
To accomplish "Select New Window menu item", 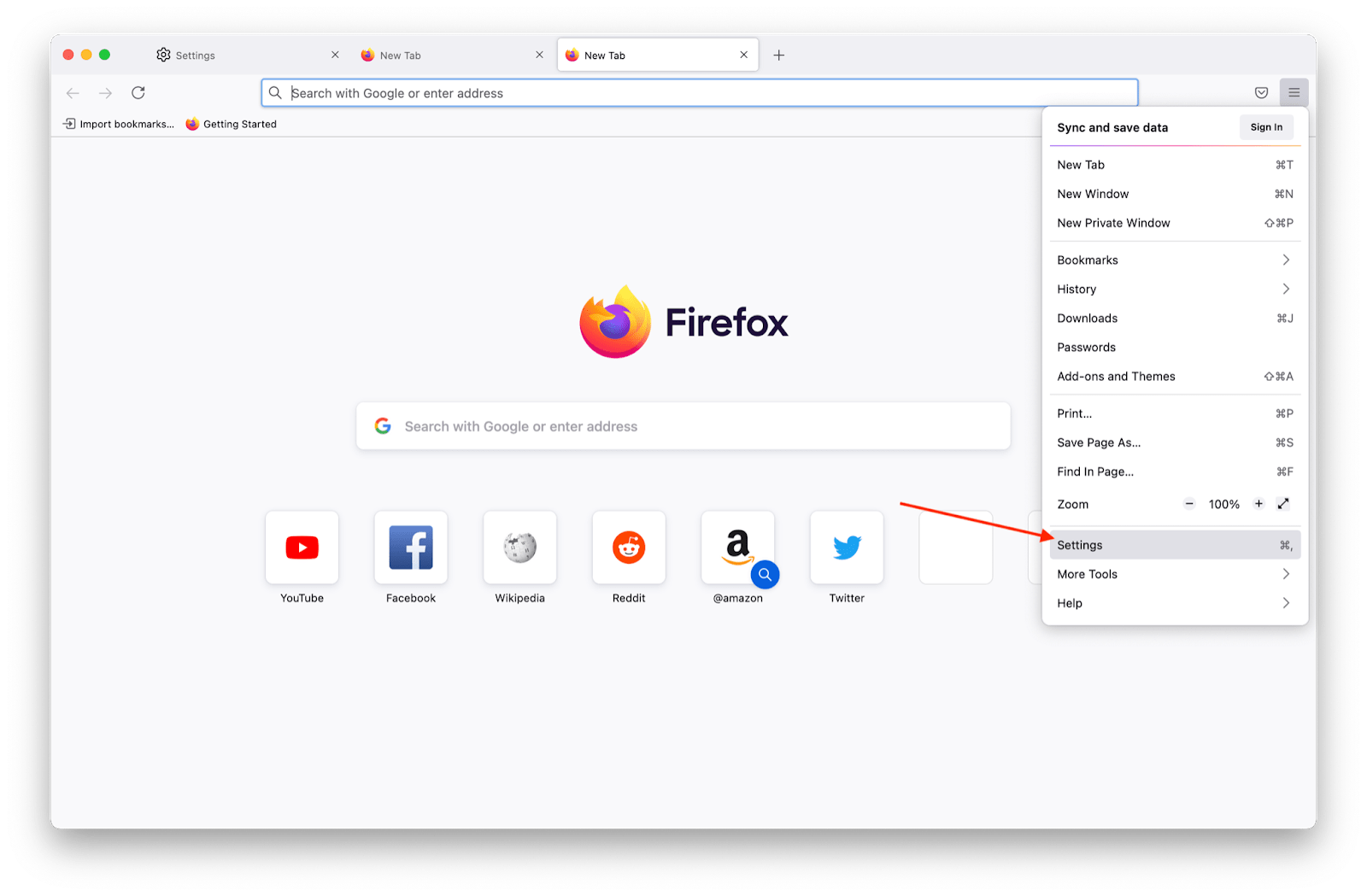I will pos(1175,194).
